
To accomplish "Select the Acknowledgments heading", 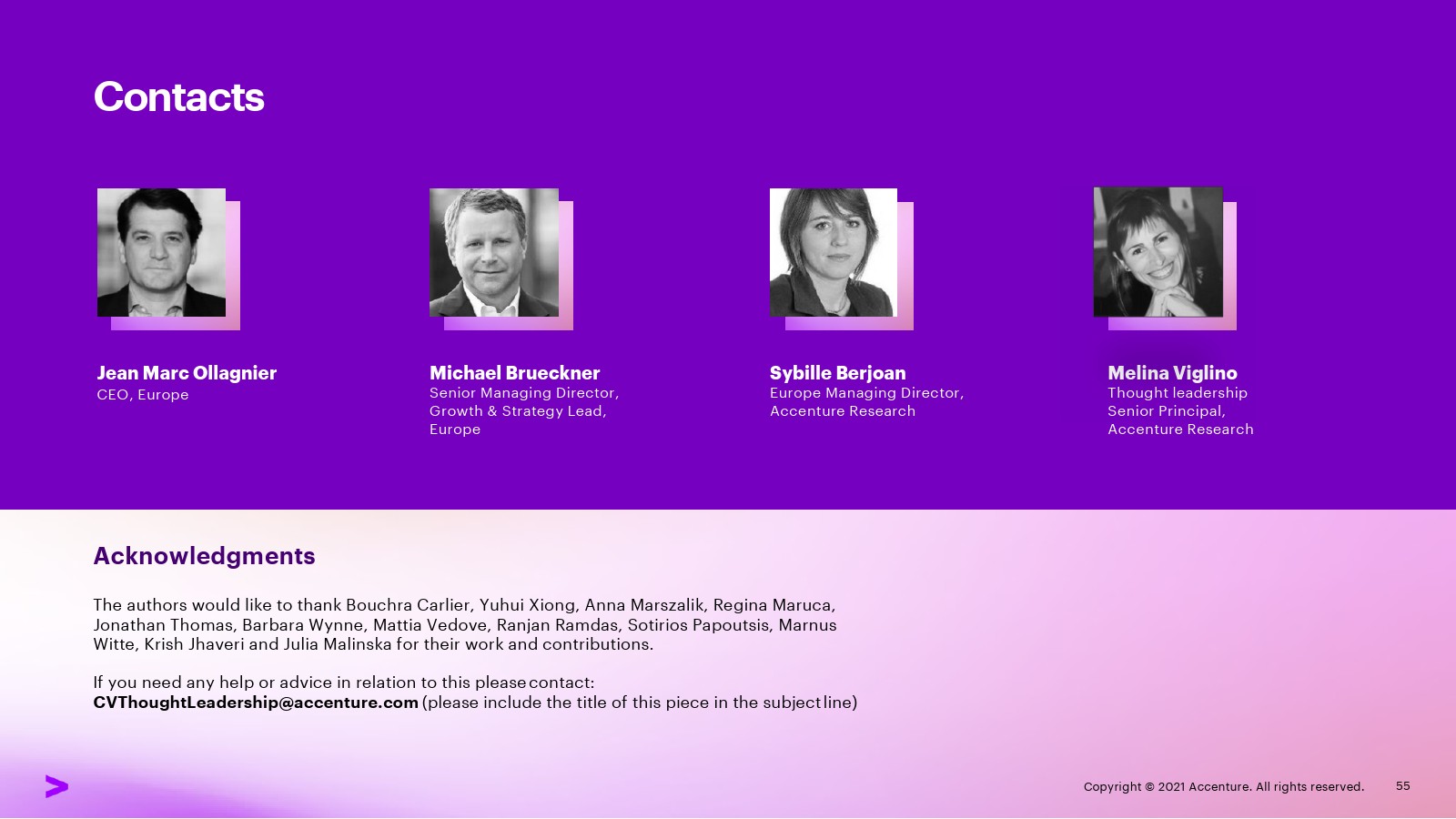I will [204, 556].
